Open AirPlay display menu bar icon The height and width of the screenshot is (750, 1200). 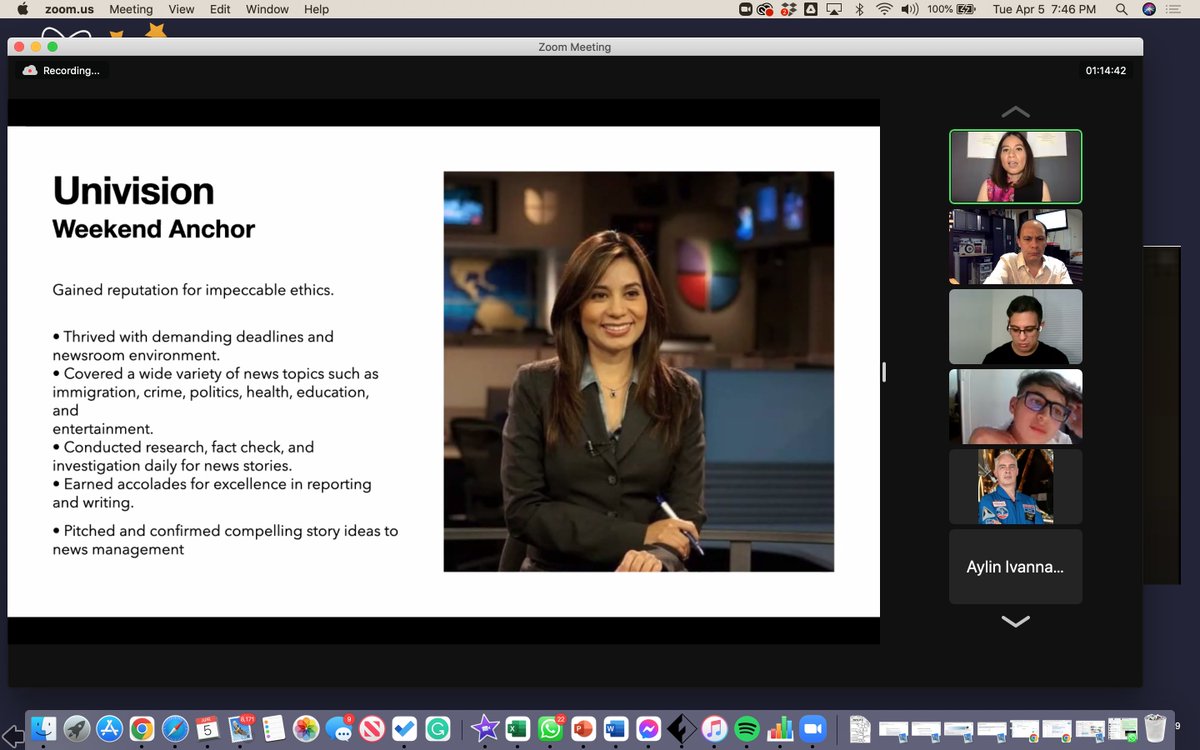834,9
